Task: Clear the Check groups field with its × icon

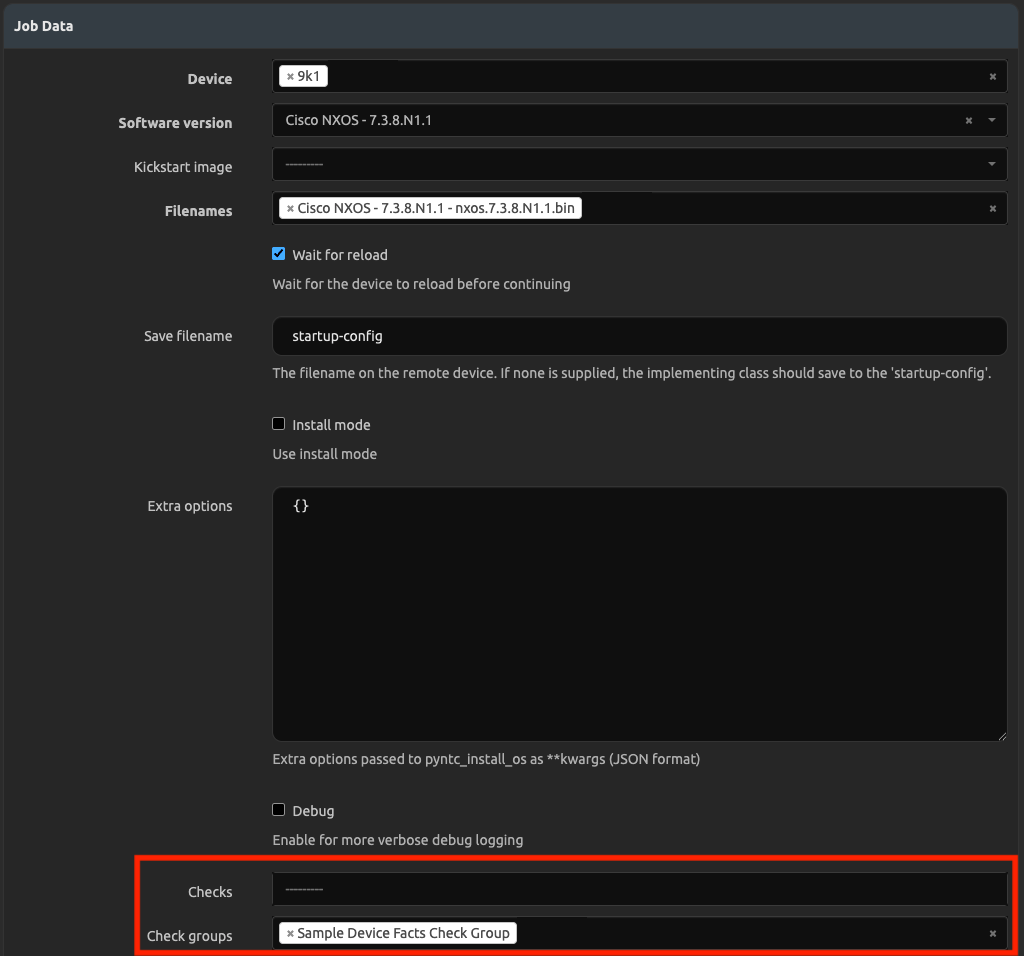Action: pyautogui.click(x=992, y=932)
